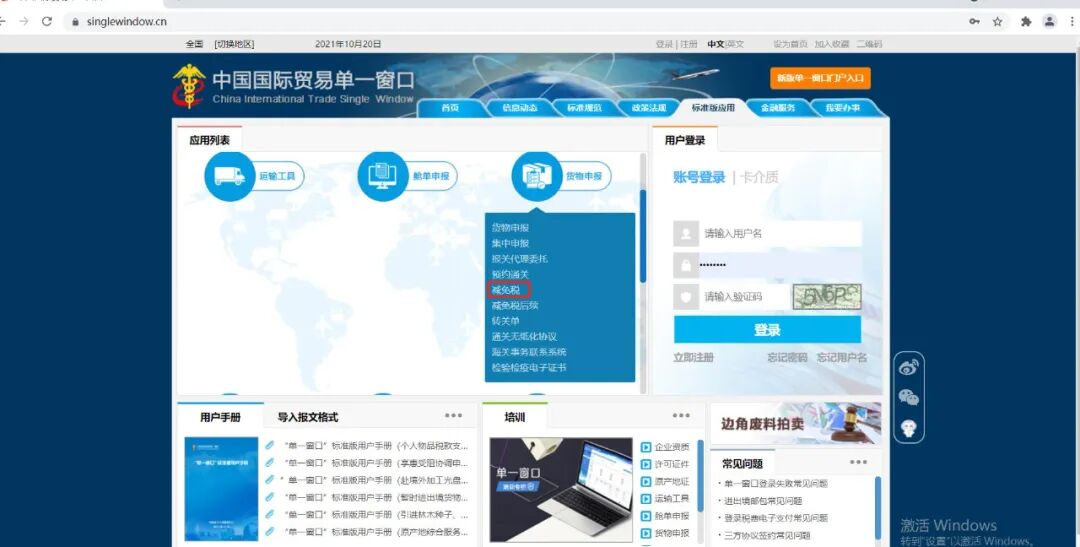Click the training list vertical scrollbar
This screenshot has height=547, width=1080.
tap(700, 475)
